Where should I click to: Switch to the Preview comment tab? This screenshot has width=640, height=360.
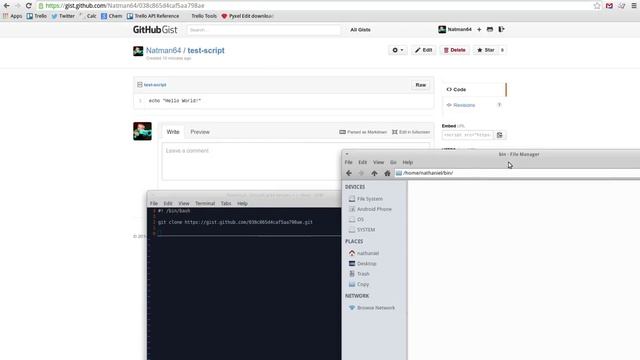(200, 132)
